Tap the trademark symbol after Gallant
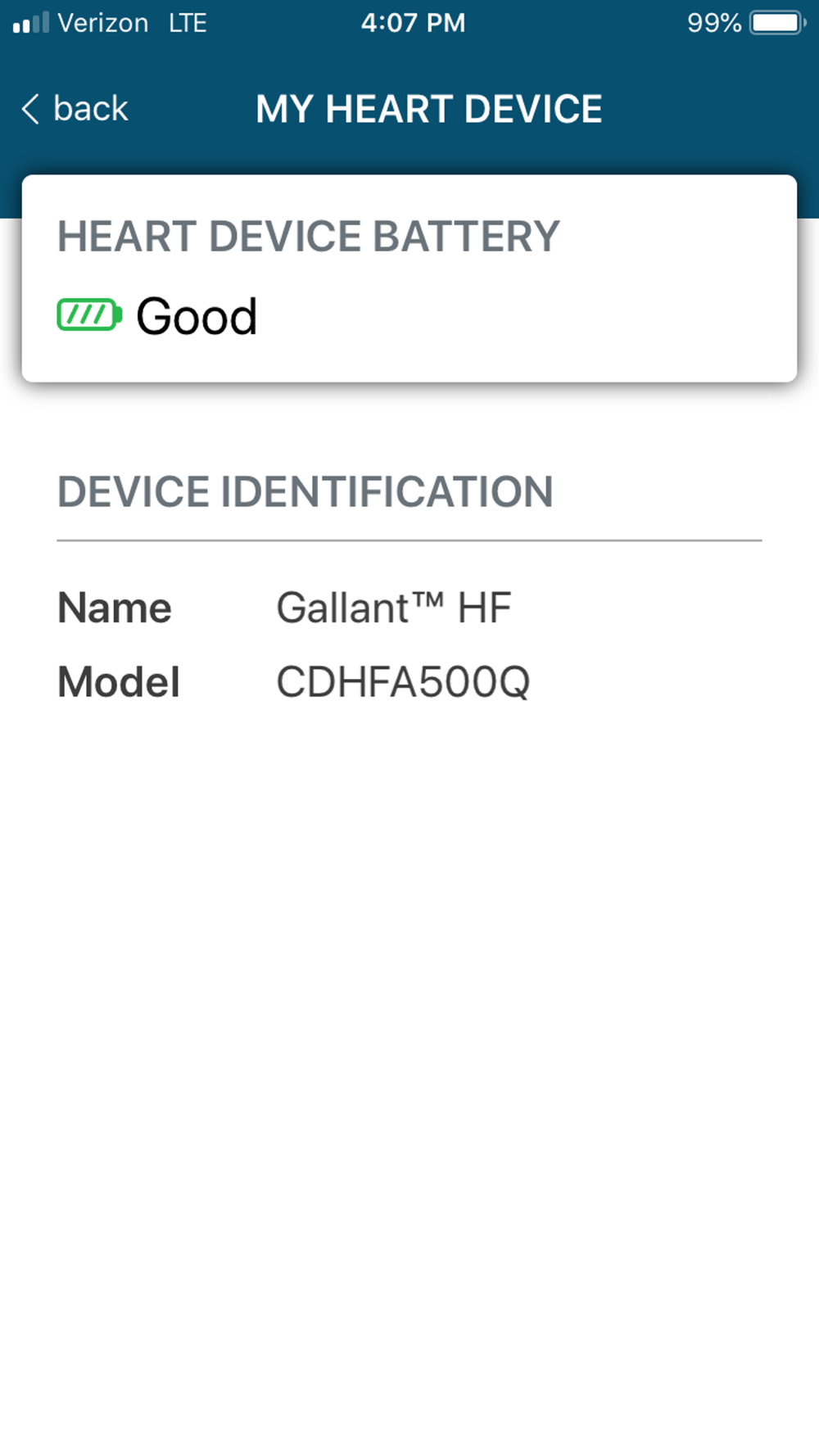Screen dimensions: 819x1456 click(x=428, y=599)
